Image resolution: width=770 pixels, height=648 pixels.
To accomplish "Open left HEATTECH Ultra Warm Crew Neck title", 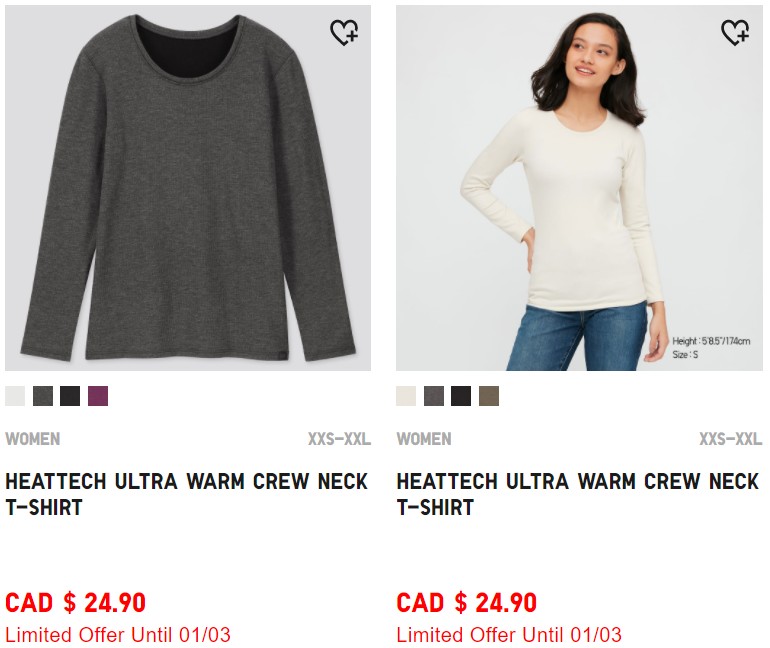I will [186, 494].
